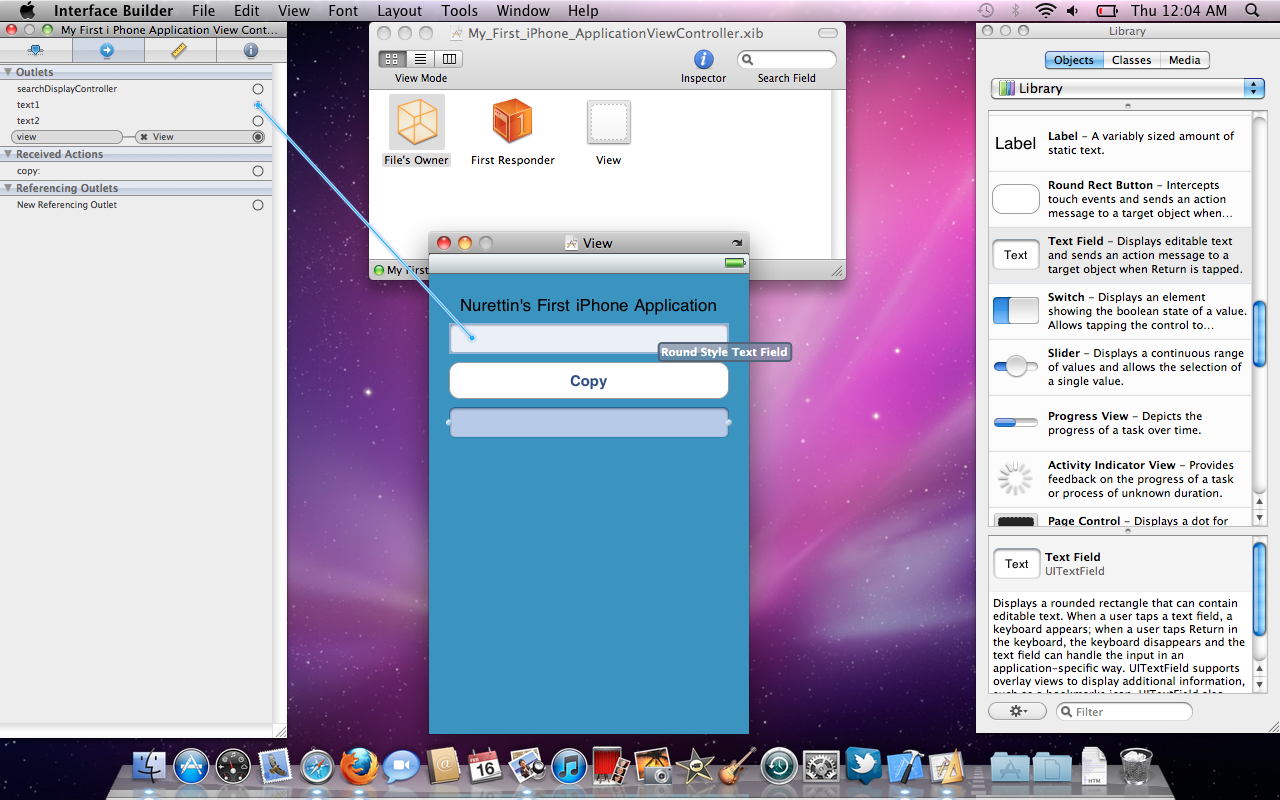Click the first text field in View
This screenshot has height=800, width=1280.
point(589,339)
